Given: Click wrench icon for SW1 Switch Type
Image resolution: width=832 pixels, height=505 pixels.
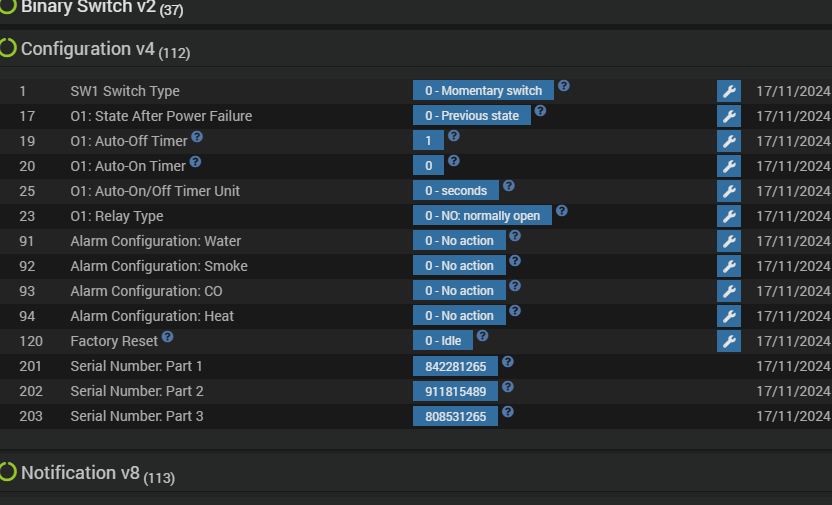Looking at the screenshot, I should (x=729, y=91).
